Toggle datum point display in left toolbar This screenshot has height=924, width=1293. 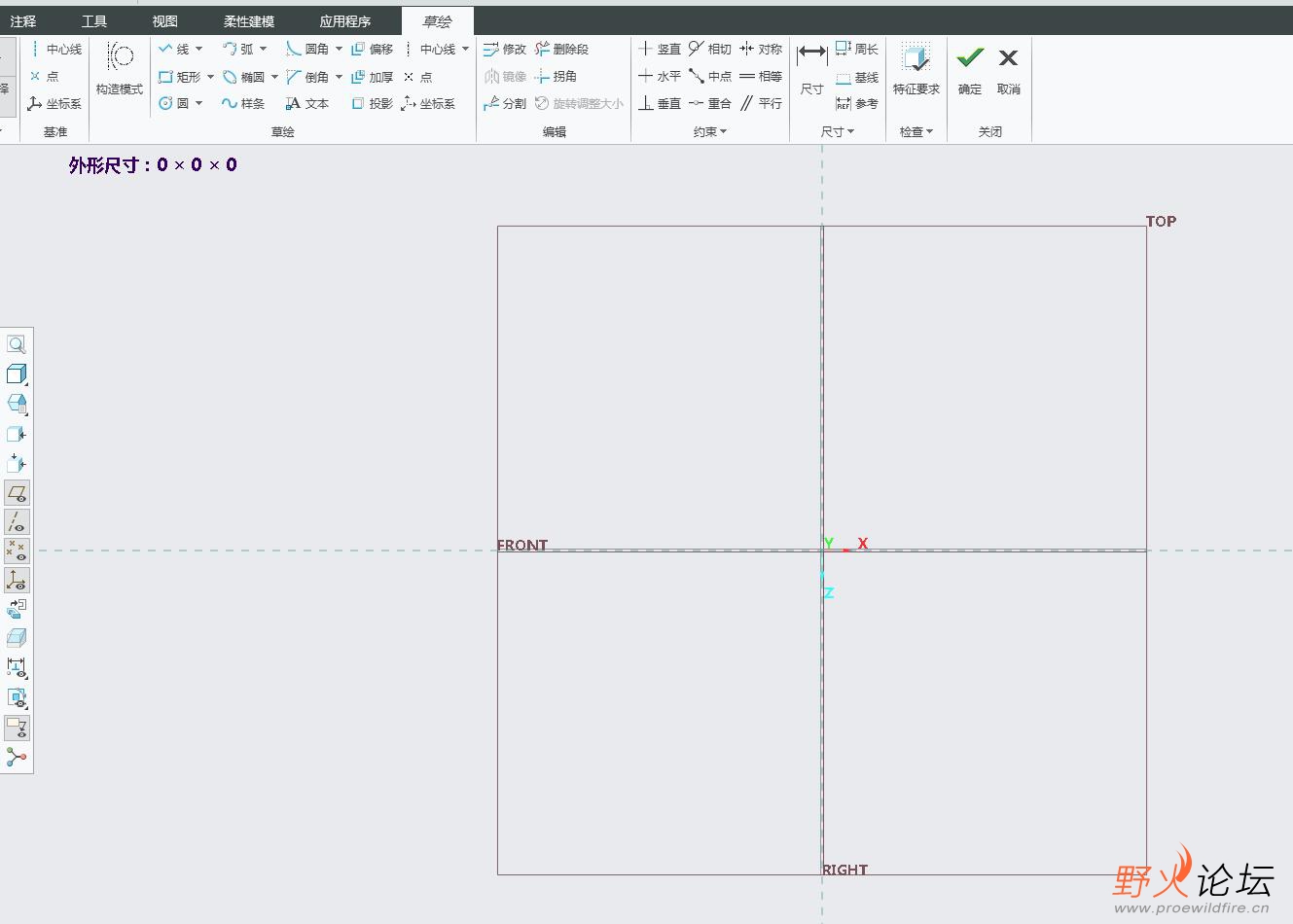click(x=17, y=551)
